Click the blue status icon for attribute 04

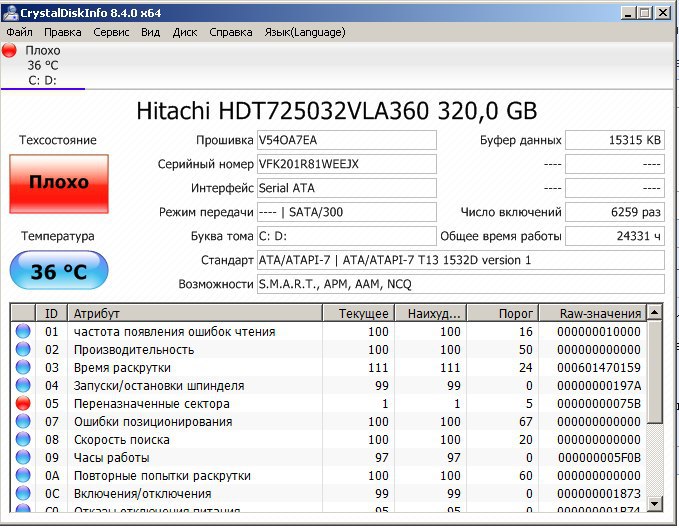click(x=23, y=385)
